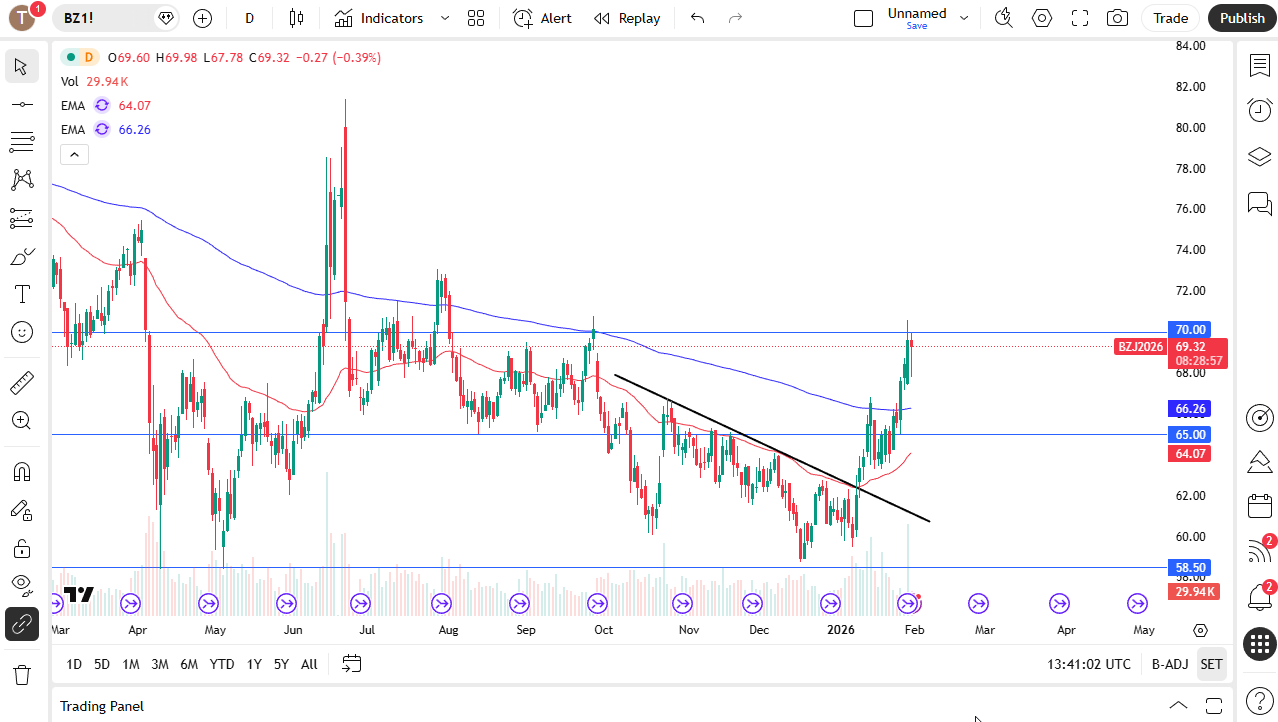Open the object tree layers panel
The height and width of the screenshot is (722, 1278).
1259,157
